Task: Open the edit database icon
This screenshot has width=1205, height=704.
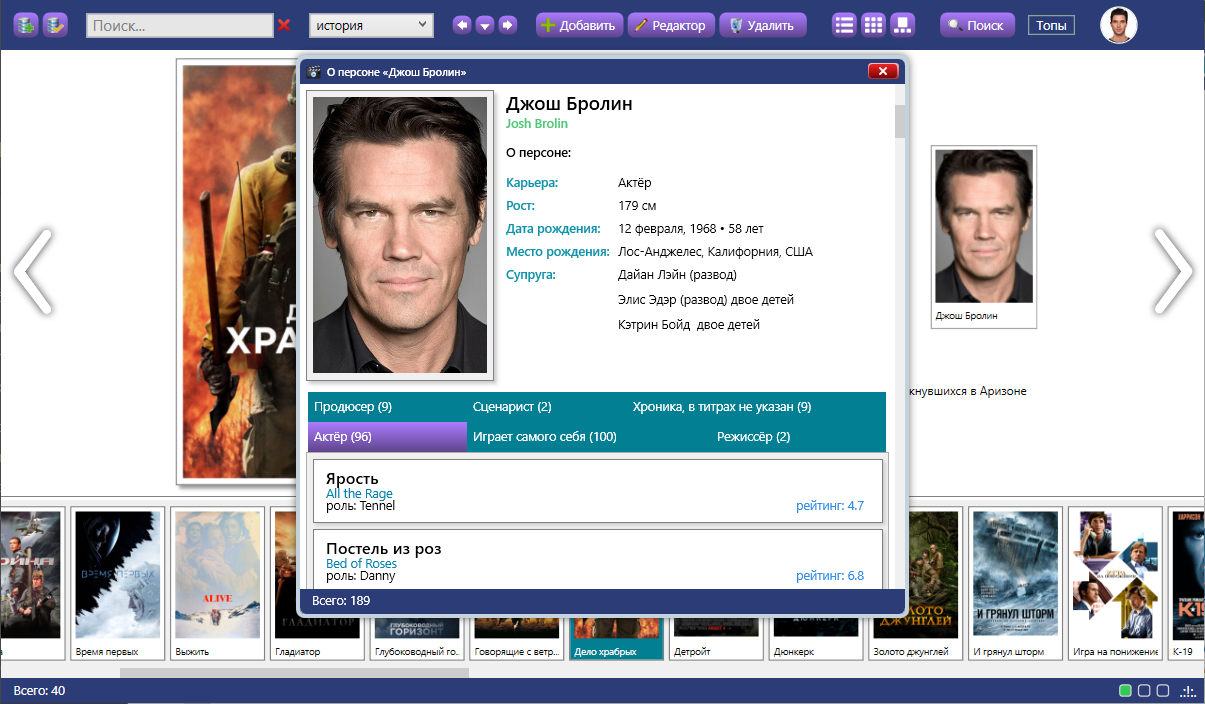Action: tap(55, 25)
